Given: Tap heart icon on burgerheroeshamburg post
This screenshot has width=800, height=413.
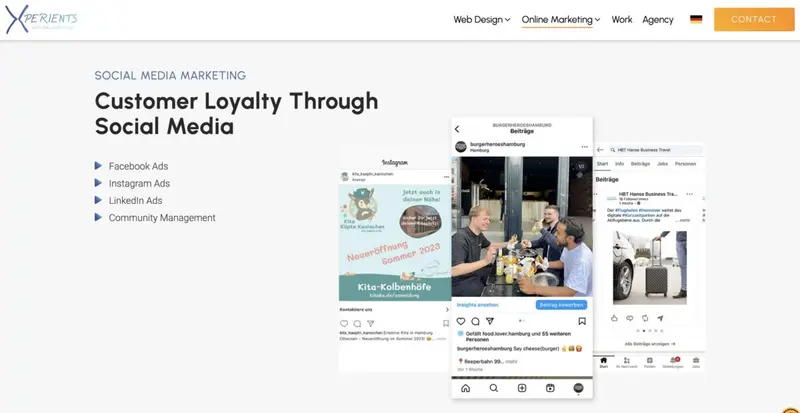Looking at the screenshot, I should 461,321.
